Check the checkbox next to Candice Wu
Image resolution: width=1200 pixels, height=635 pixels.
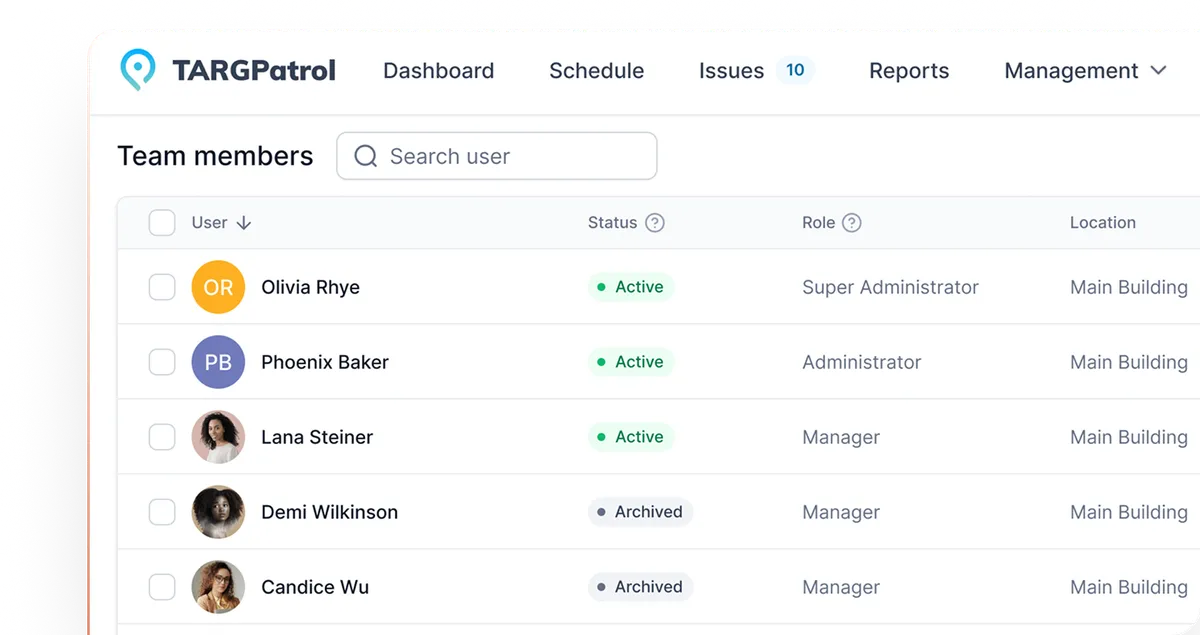pos(162,587)
